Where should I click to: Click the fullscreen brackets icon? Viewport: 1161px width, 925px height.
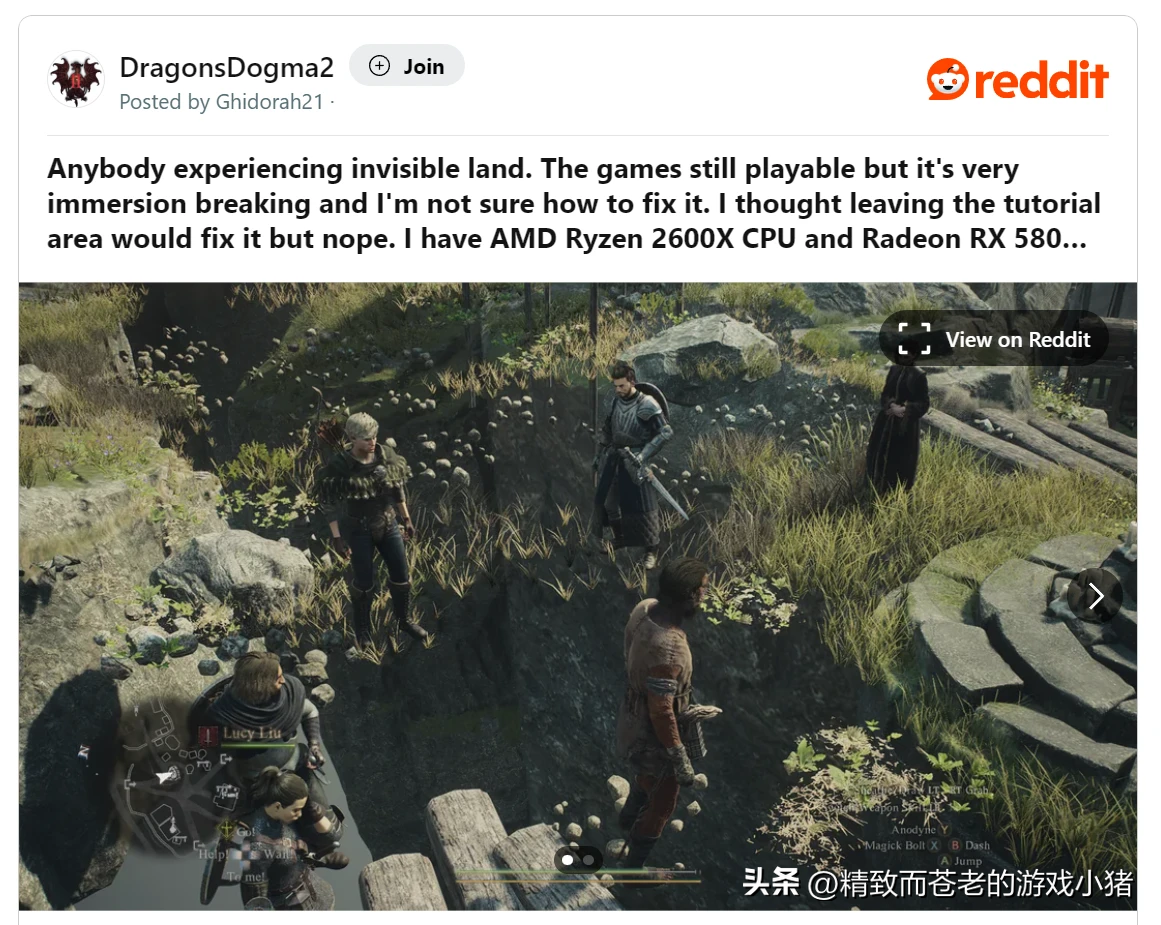point(914,339)
